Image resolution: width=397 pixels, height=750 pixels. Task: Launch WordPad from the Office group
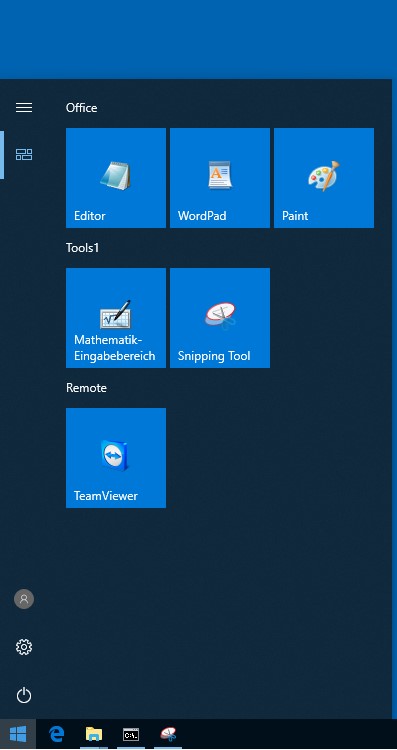point(220,178)
